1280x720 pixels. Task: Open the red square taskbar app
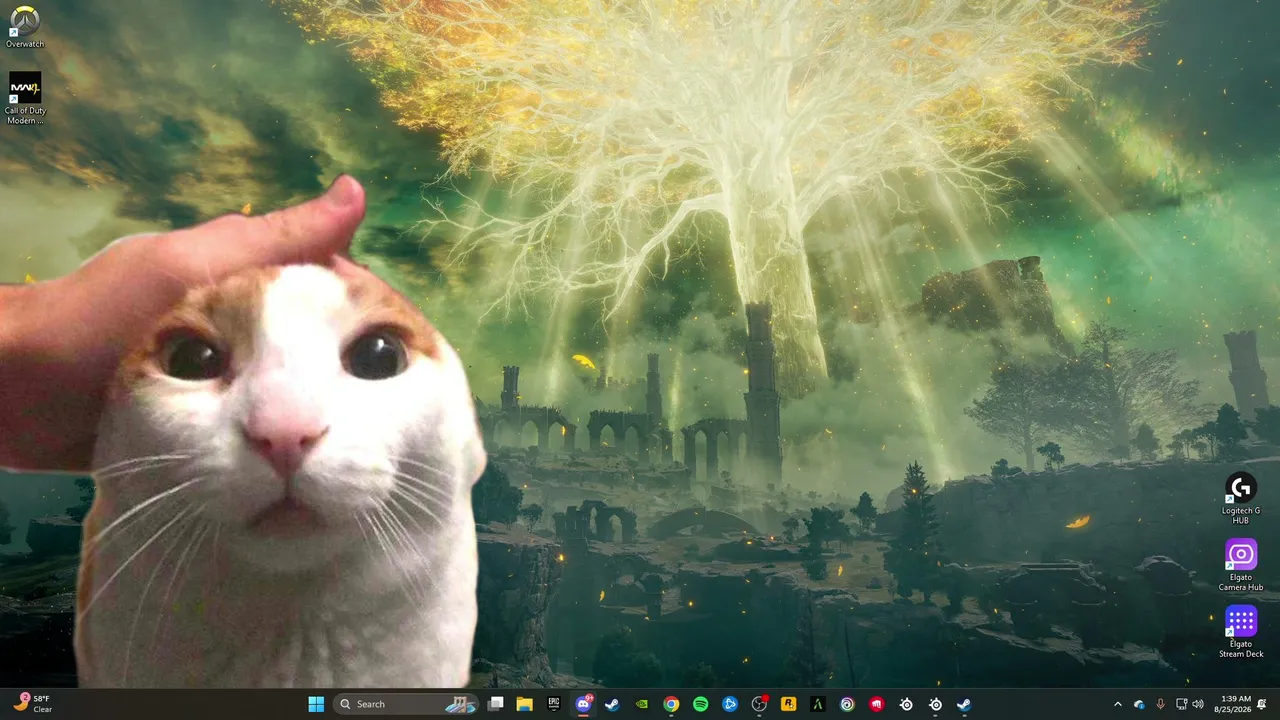(877, 704)
